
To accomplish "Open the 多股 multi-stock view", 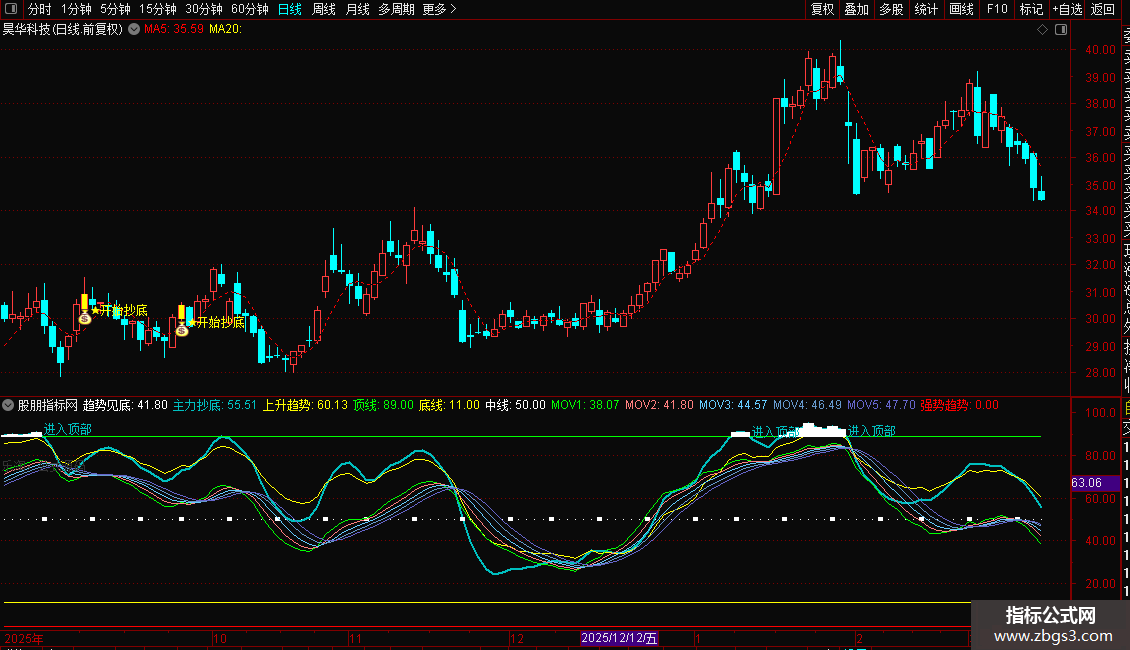I will click(891, 9).
